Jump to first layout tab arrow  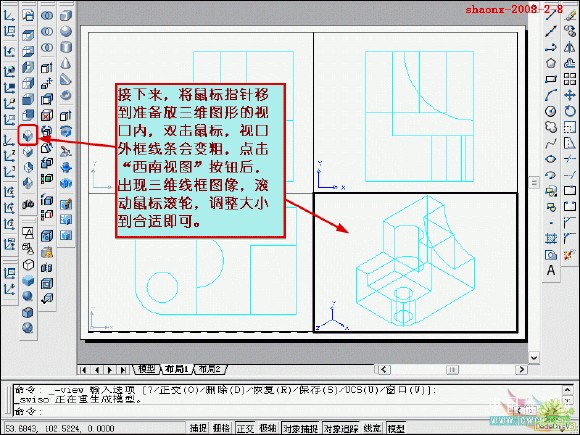pos(83,369)
